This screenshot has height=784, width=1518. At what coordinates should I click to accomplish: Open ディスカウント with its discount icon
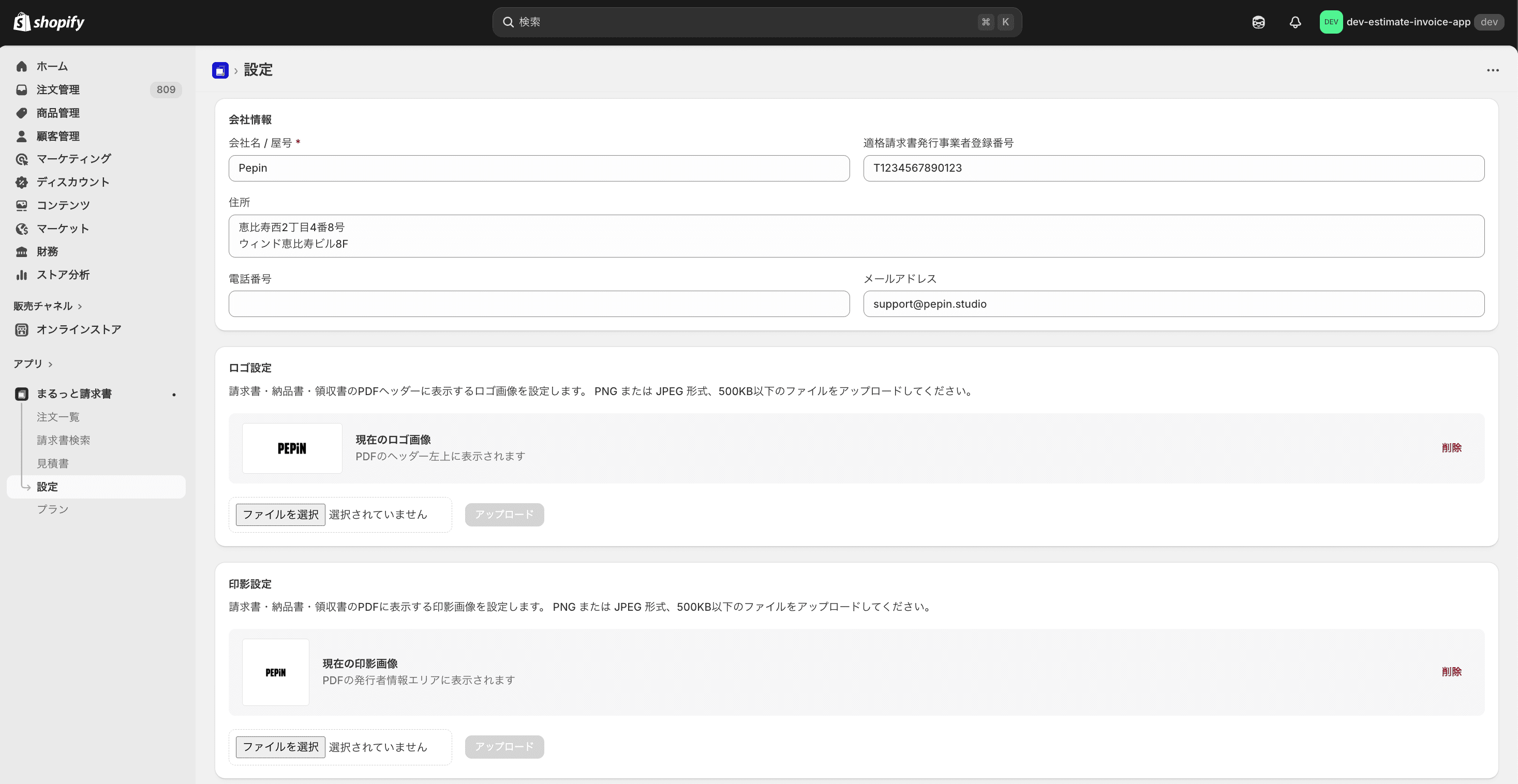pyautogui.click(x=22, y=182)
